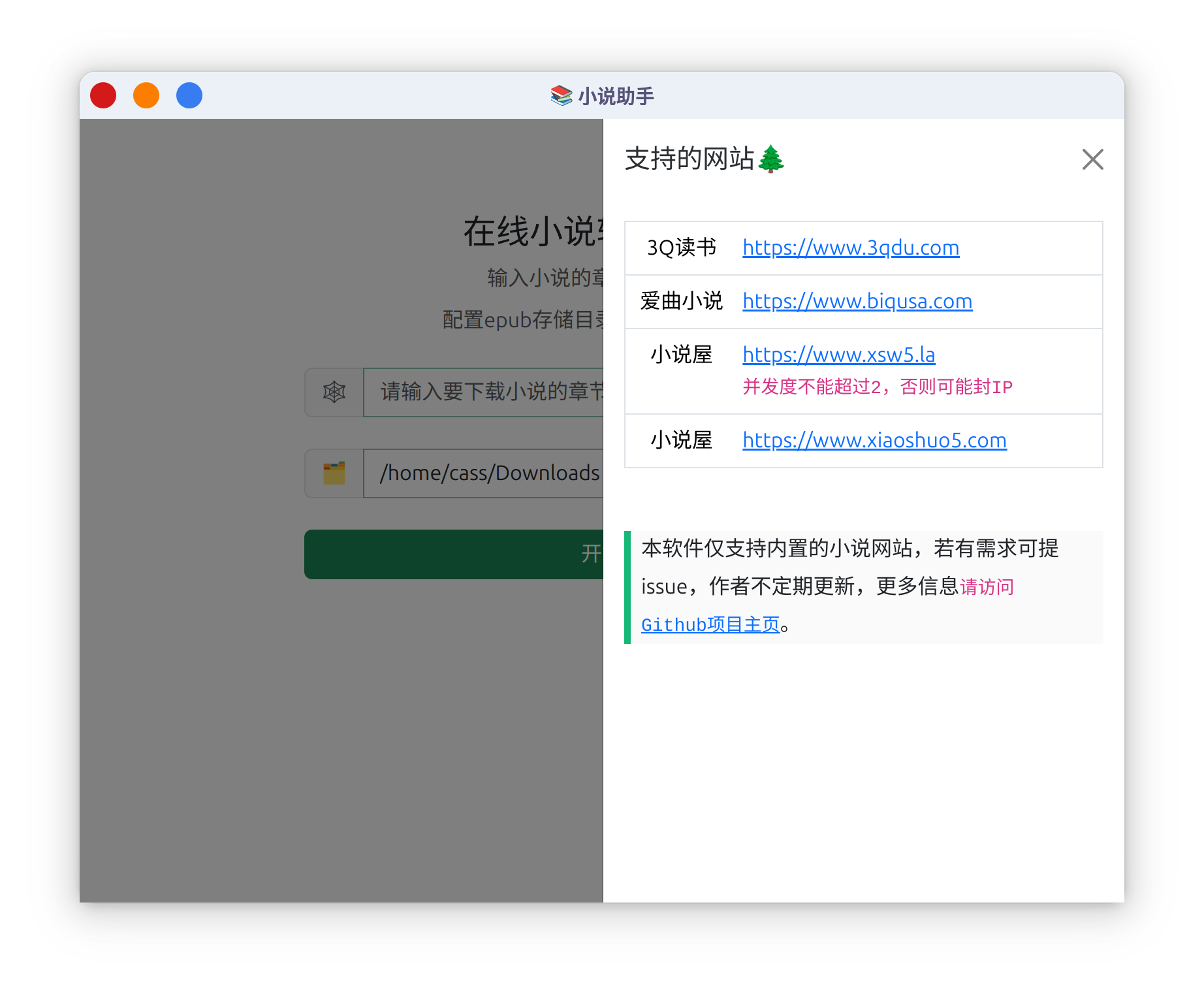The height and width of the screenshot is (990, 1204).
Task: Click the 在线小说 heading on dimmed page
Action: coord(533,231)
